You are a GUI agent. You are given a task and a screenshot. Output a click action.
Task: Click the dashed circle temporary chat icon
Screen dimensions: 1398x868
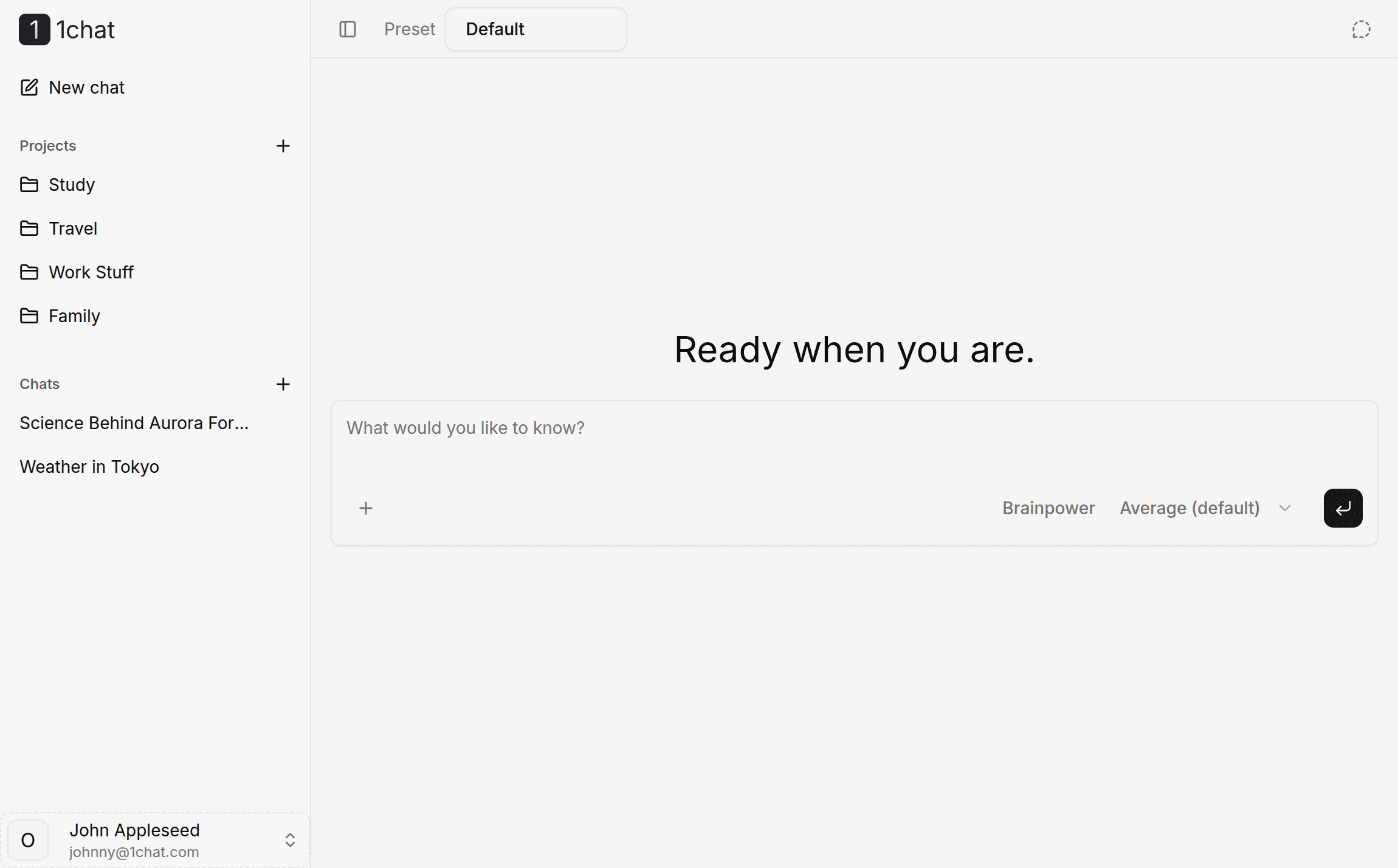[1361, 29]
